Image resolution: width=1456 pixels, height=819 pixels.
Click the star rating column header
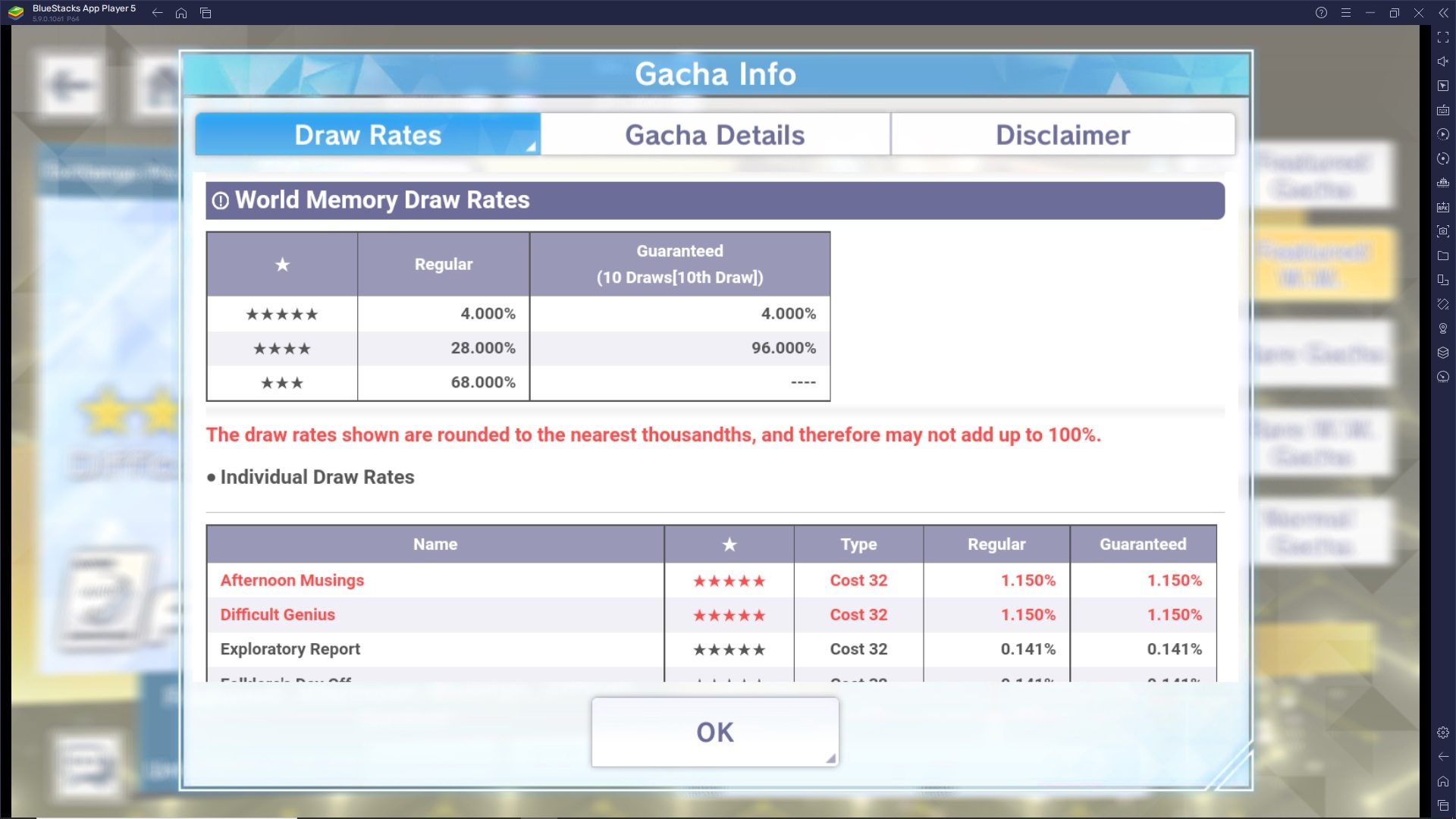(729, 544)
